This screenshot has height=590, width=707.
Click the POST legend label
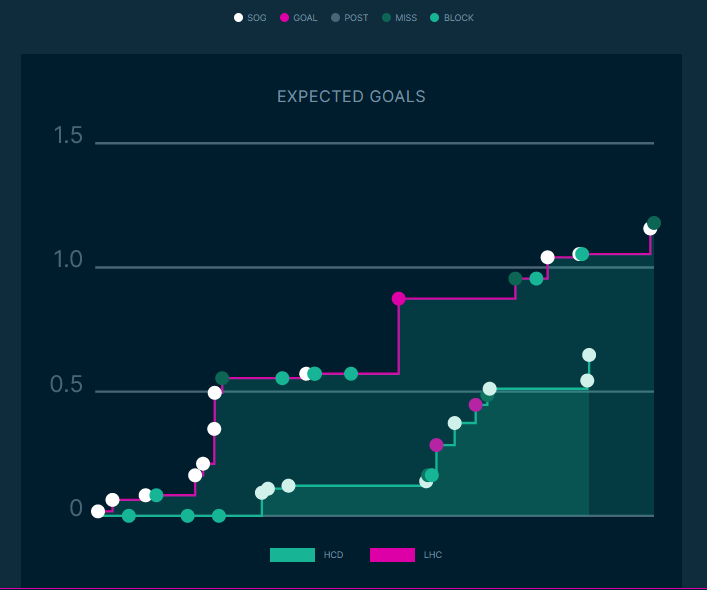point(356,18)
